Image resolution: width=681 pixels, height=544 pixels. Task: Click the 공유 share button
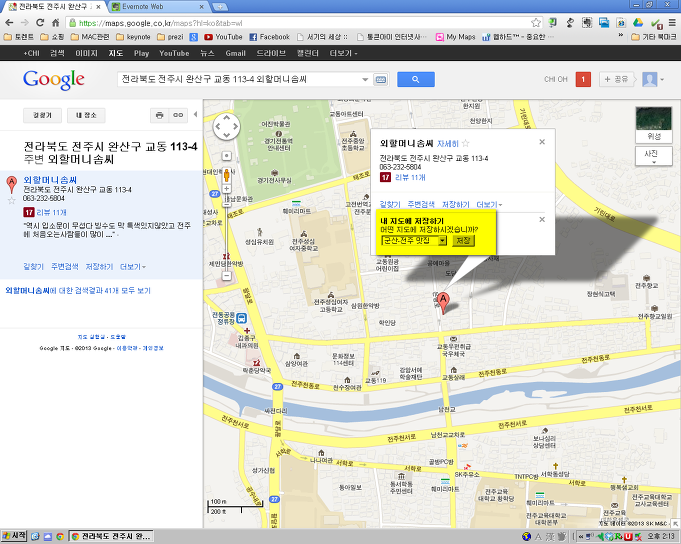(616, 79)
